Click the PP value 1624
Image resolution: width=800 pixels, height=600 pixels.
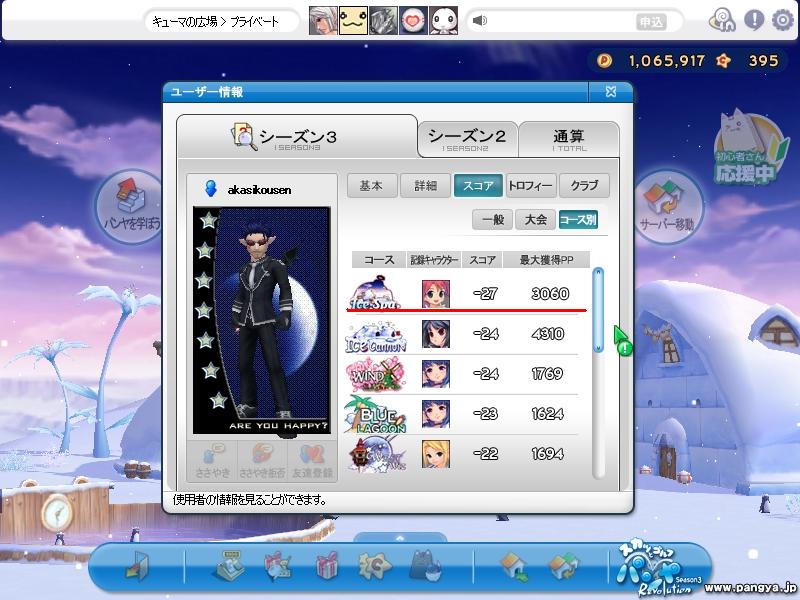coord(547,414)
